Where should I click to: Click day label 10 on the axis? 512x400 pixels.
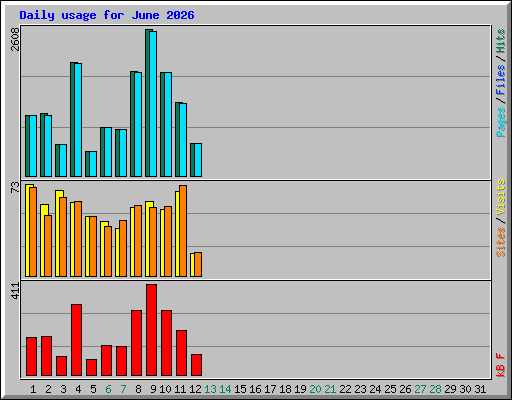coord(165,389)
